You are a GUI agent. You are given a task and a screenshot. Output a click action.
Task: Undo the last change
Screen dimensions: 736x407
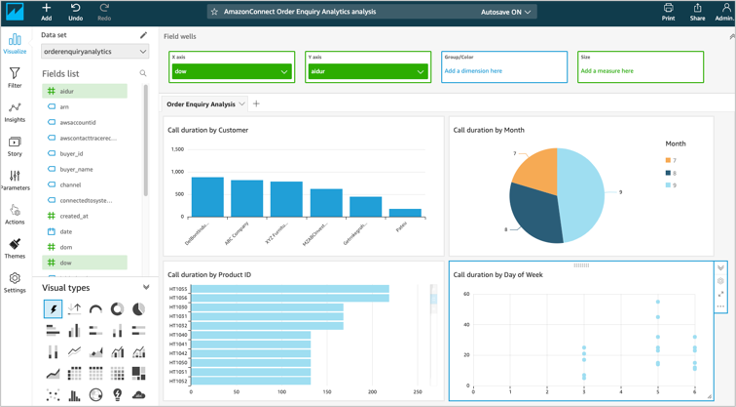[x=75, y=12]
